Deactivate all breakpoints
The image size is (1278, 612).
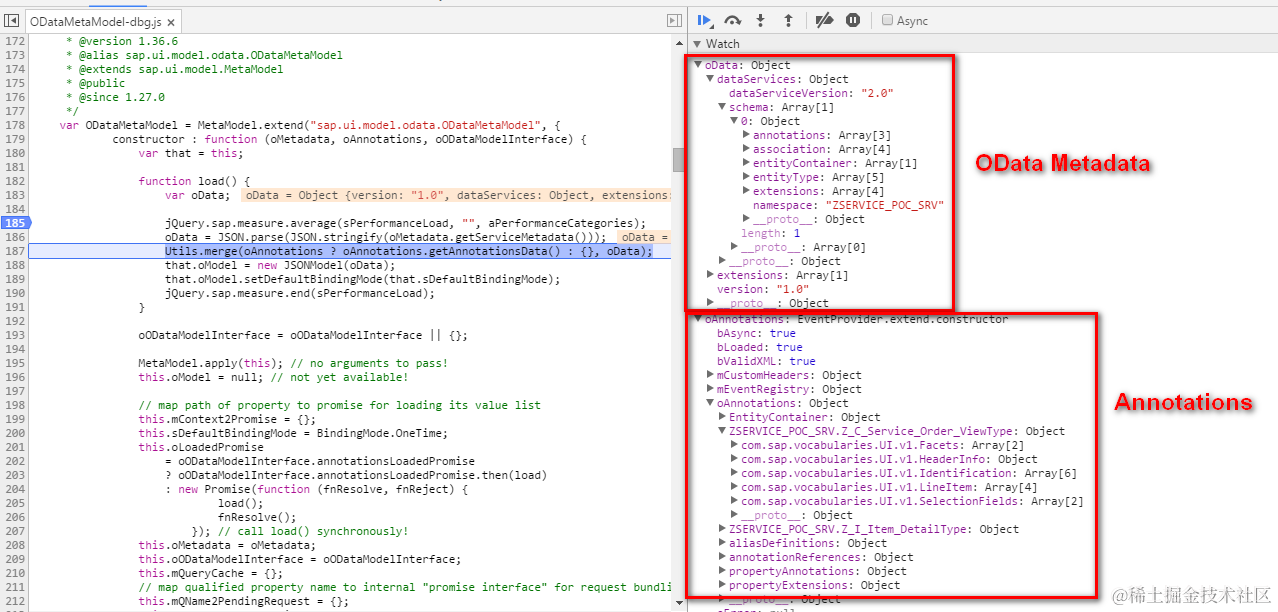click(x=824, y=20)
